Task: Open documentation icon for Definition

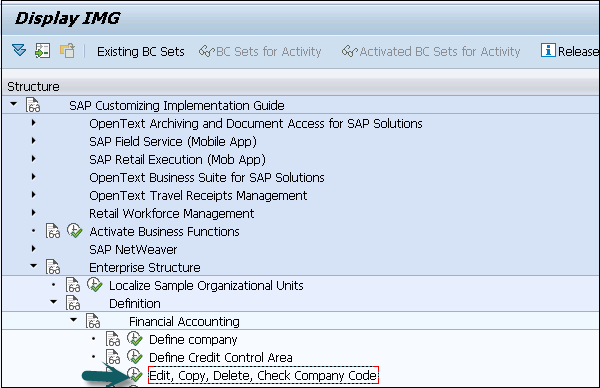Action: click(x=73, y=303)
